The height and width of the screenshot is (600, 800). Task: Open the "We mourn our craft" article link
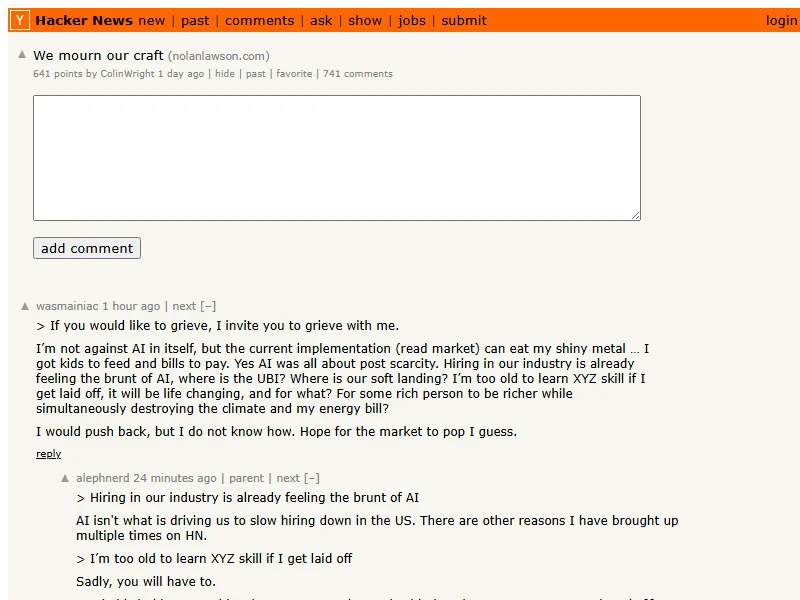coord(98,56)
